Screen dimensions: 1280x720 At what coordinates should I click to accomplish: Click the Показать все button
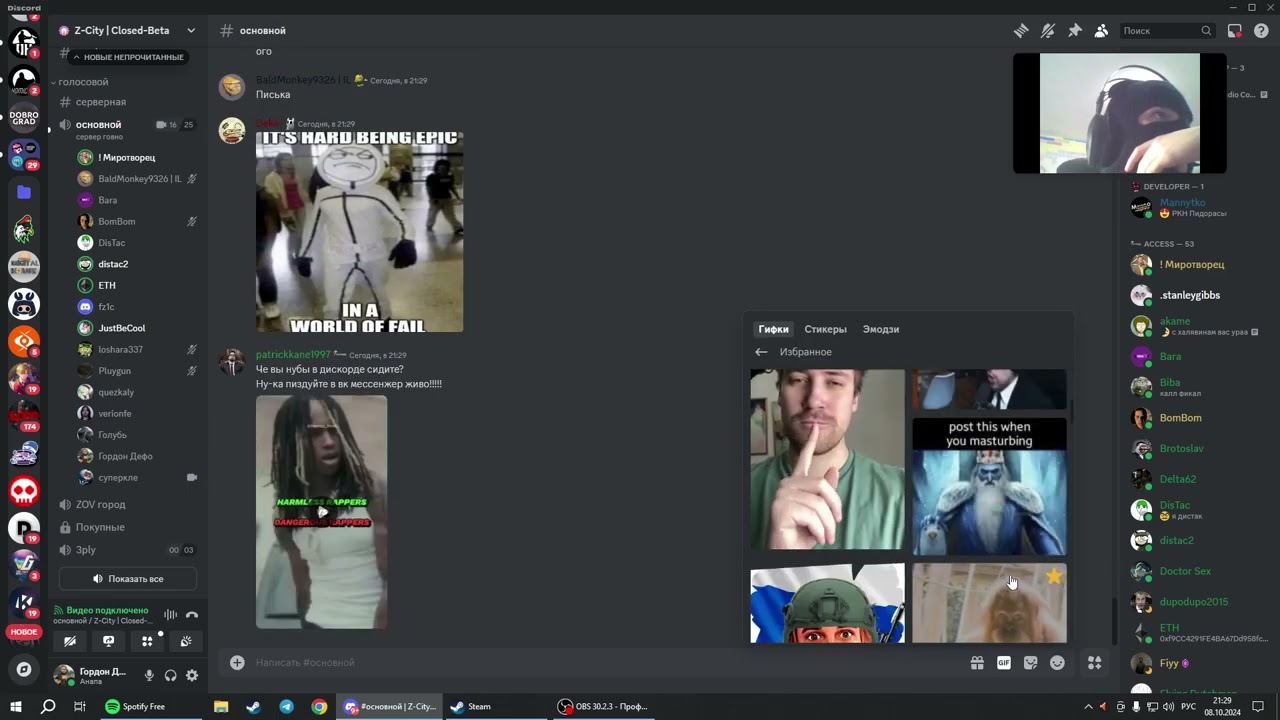click(127, 579)
